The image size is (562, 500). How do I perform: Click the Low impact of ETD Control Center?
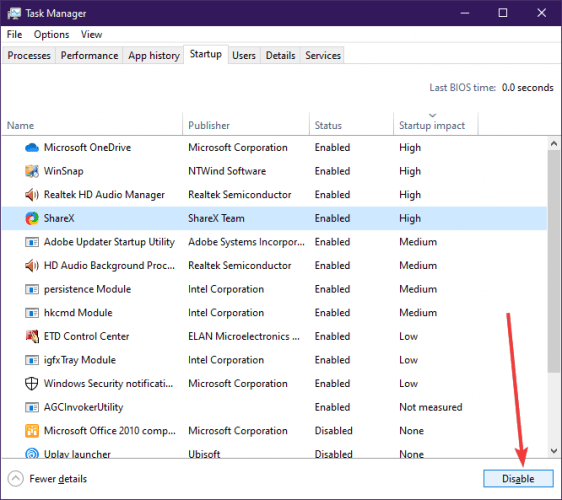409,336
